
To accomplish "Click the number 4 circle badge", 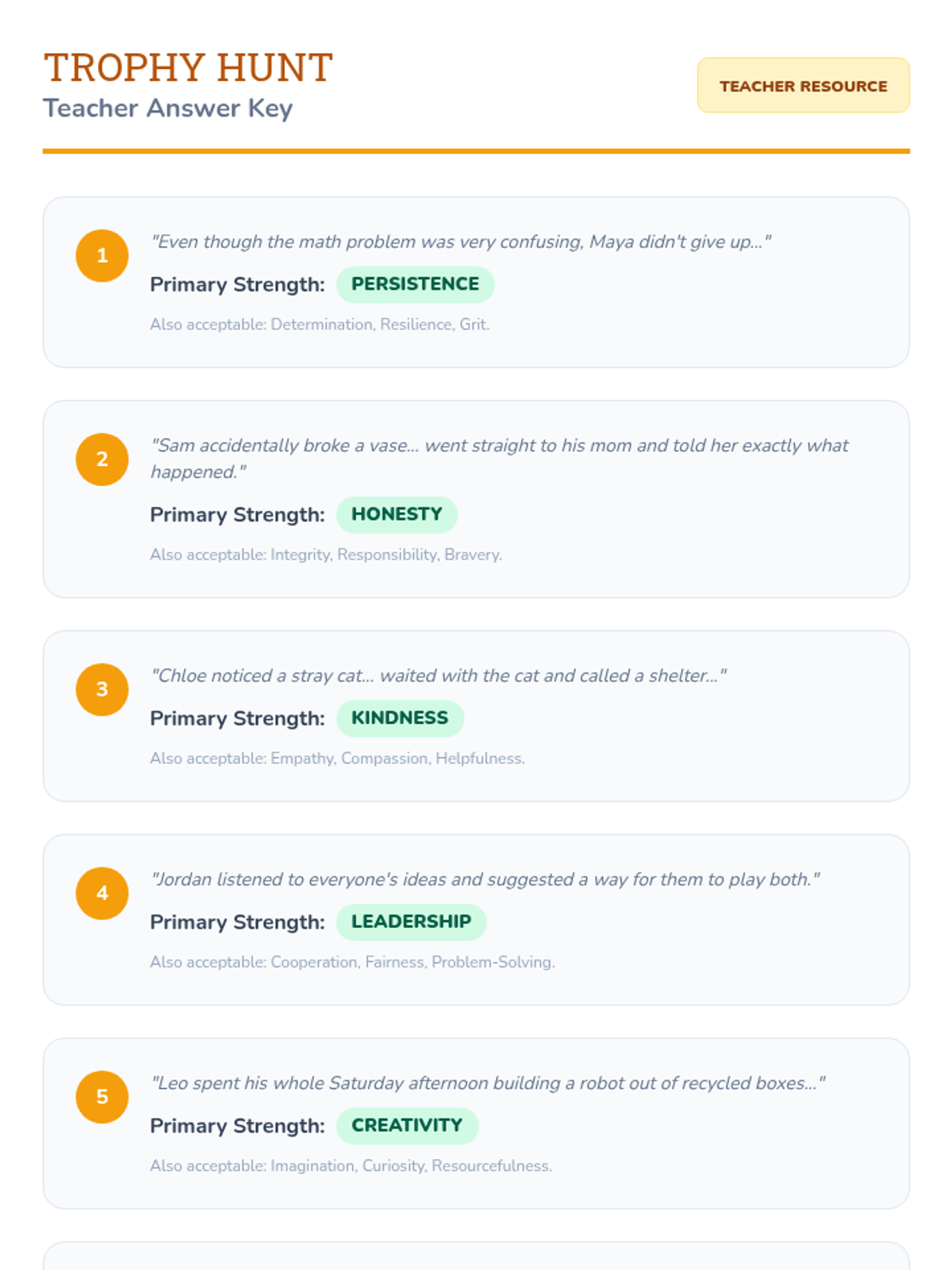I will (102, 893).
